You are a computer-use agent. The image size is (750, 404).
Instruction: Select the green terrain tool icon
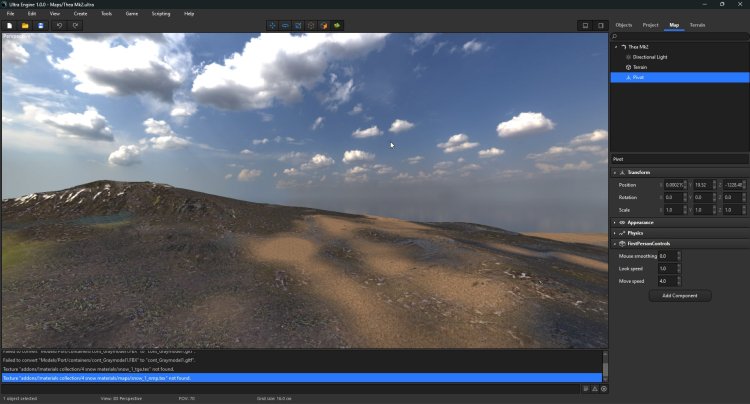337,25
